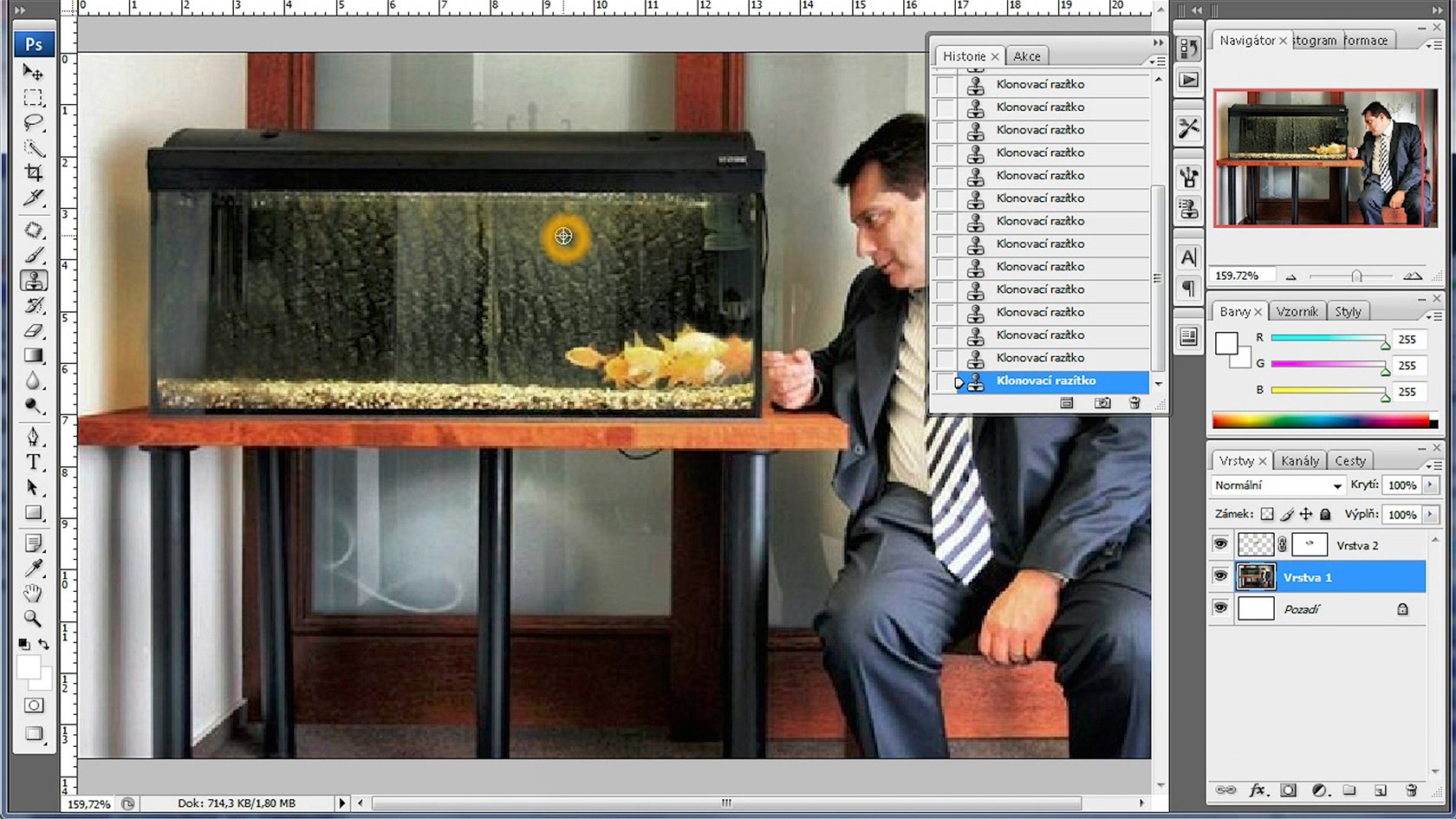Create new snapshot with camera icon

[x=1102, y=403]
